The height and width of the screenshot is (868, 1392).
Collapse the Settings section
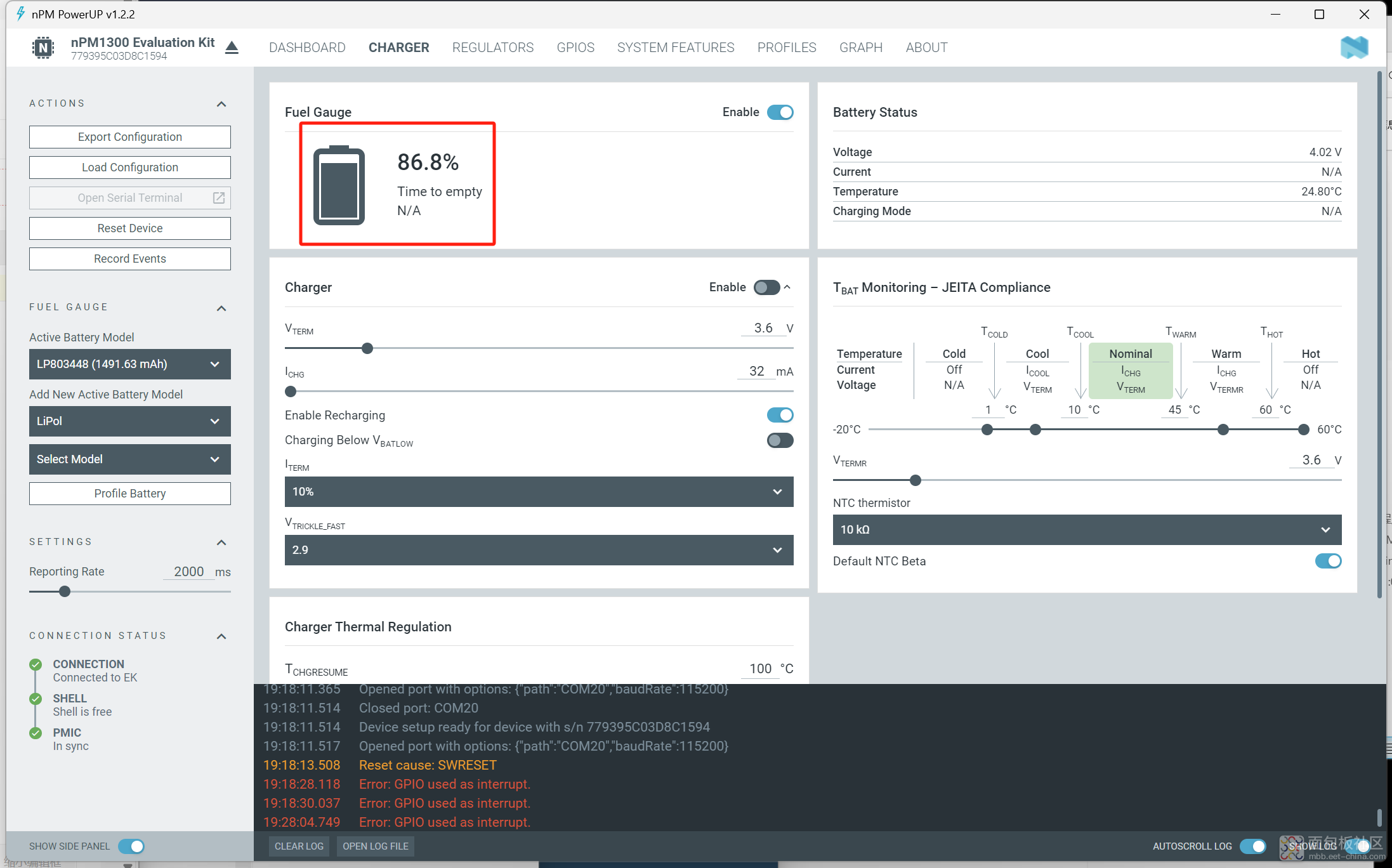[x=221, y=542]
